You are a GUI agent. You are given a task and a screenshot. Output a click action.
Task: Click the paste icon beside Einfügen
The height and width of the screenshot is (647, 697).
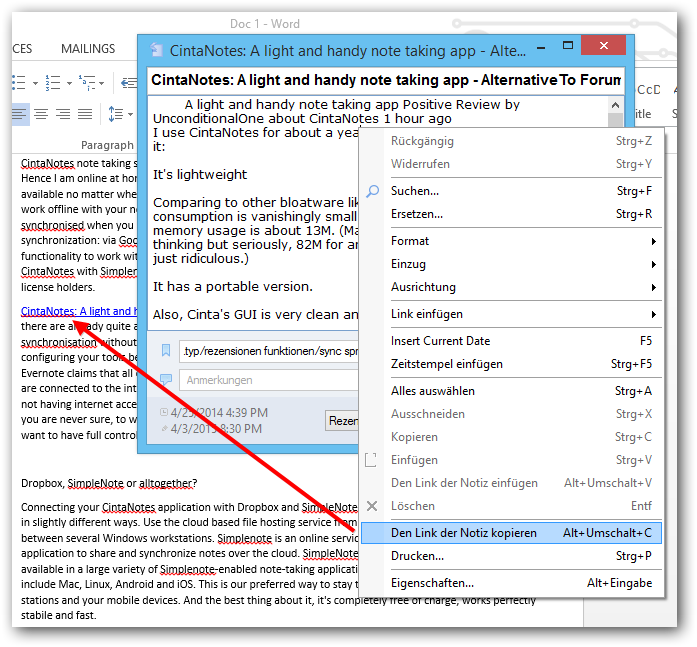(371, 460)
